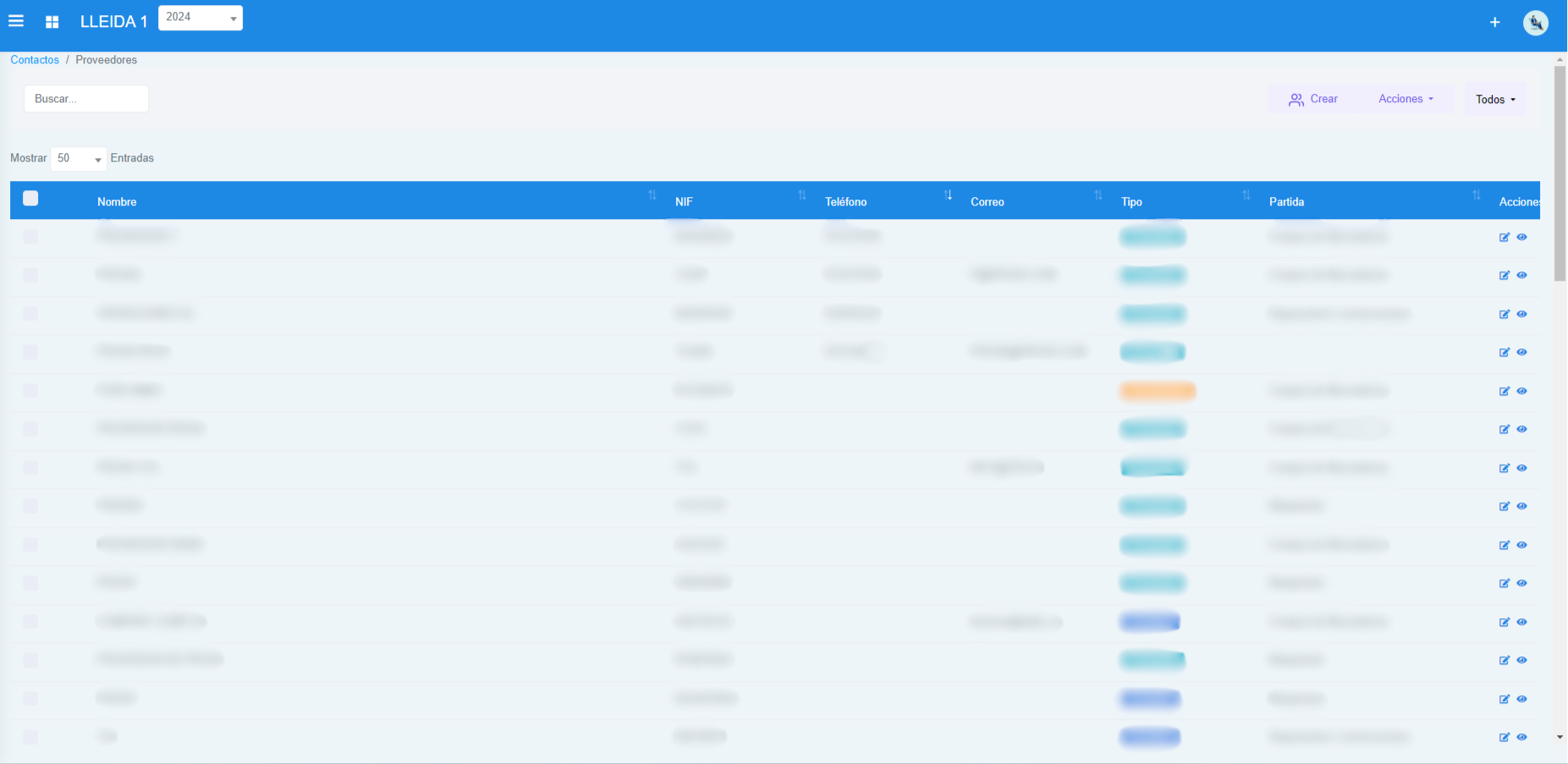Screen dimensions: 1568x764
Task: Click the Buscar search field
Action: (86, 99)
